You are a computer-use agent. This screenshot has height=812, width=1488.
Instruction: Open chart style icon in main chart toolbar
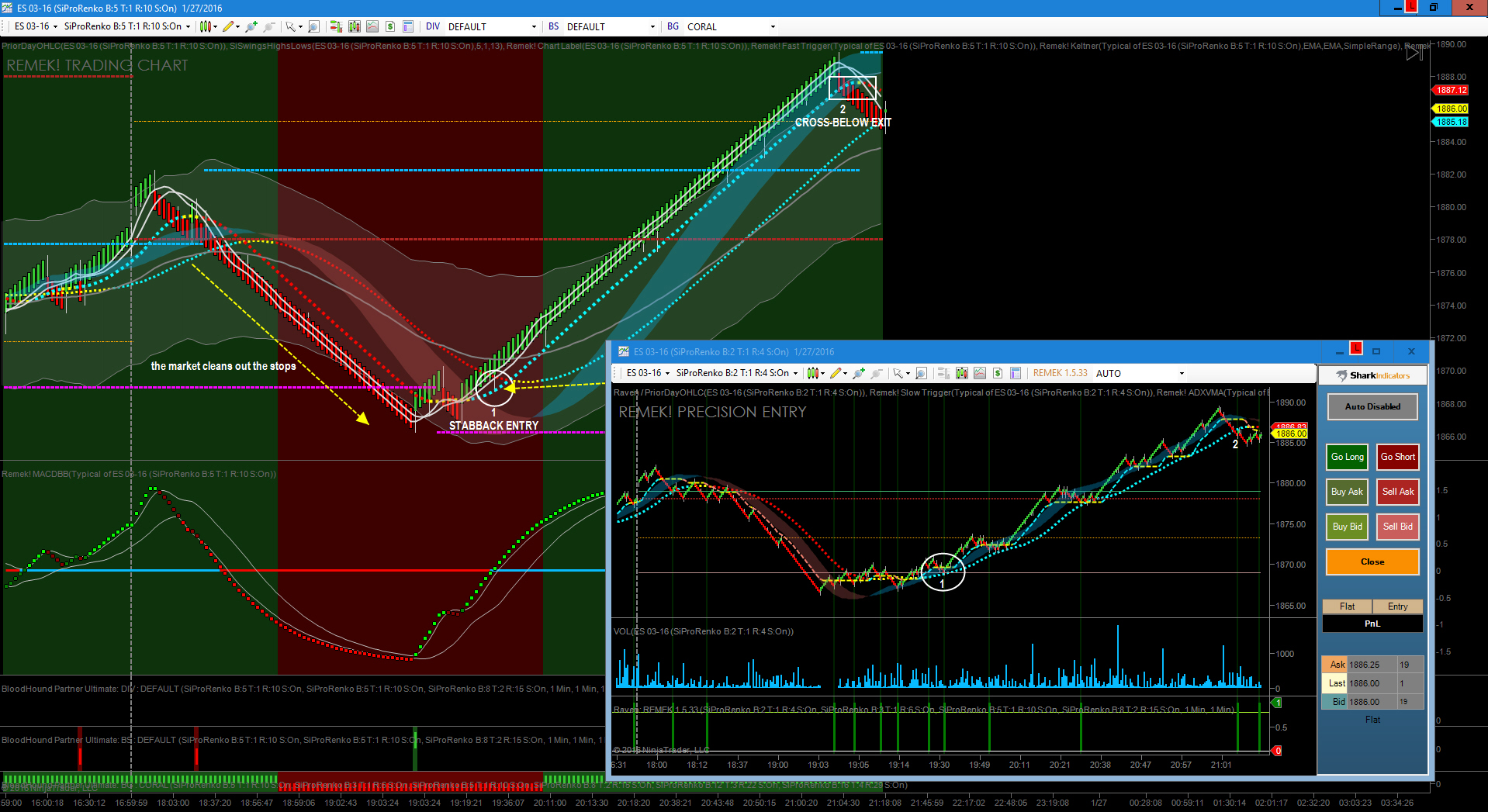point(205,26)
